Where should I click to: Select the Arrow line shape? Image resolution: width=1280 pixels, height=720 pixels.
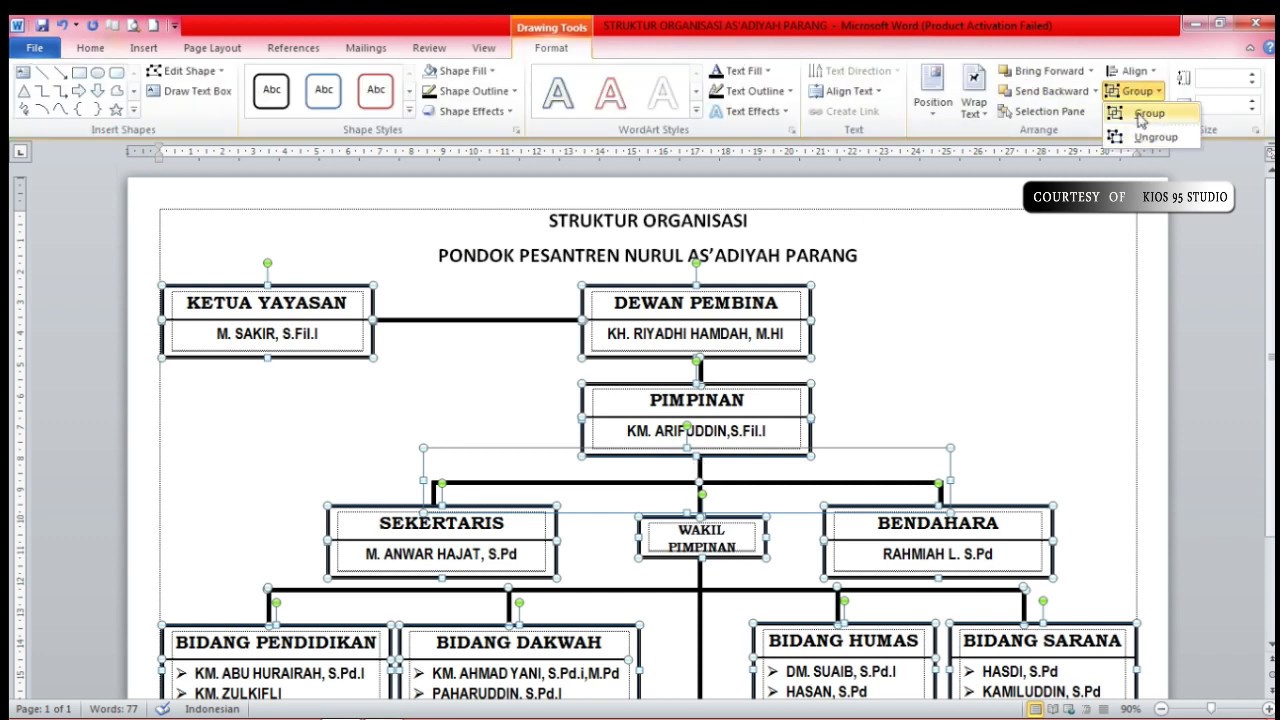(x=61, y=73)
